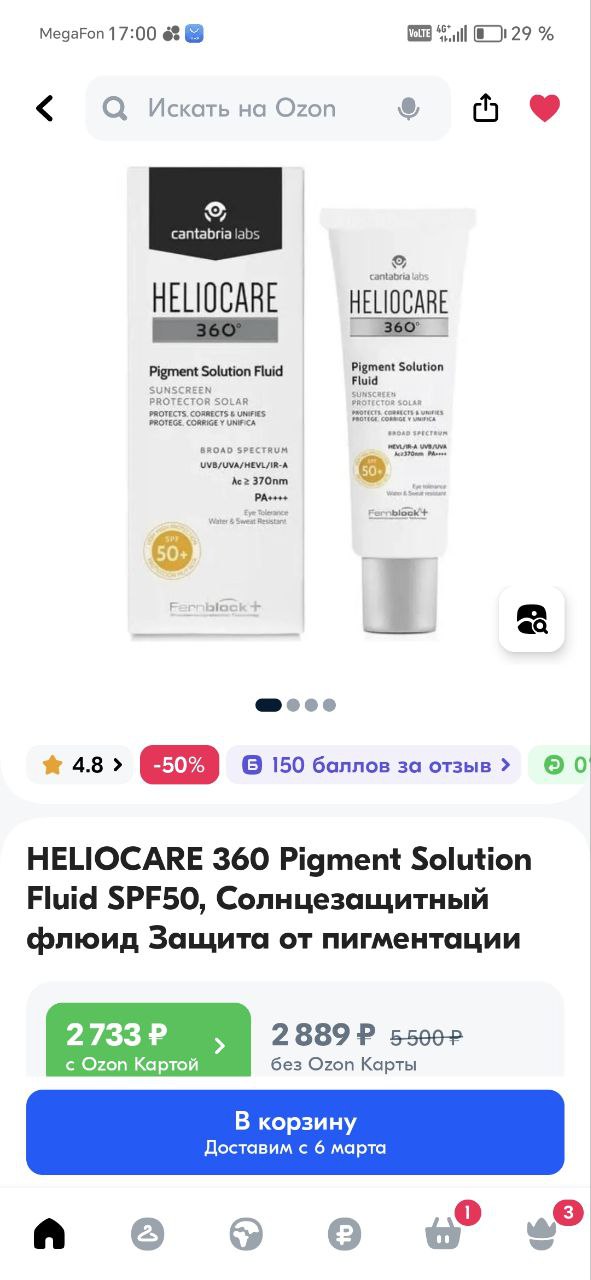
Task: Open the ruble finance tab icon
Action: pyautogui.click(x=344, y=1233)
